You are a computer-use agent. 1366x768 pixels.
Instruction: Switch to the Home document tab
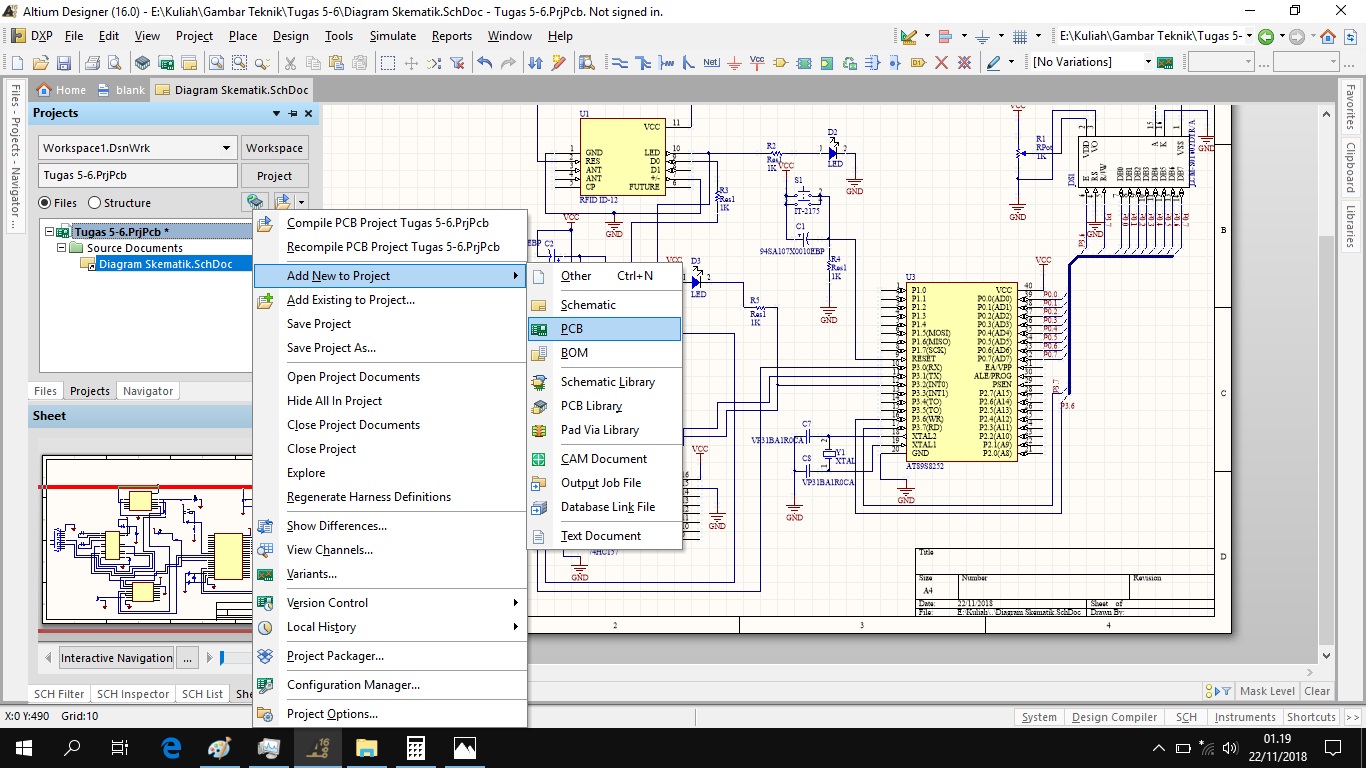[61, 90]
